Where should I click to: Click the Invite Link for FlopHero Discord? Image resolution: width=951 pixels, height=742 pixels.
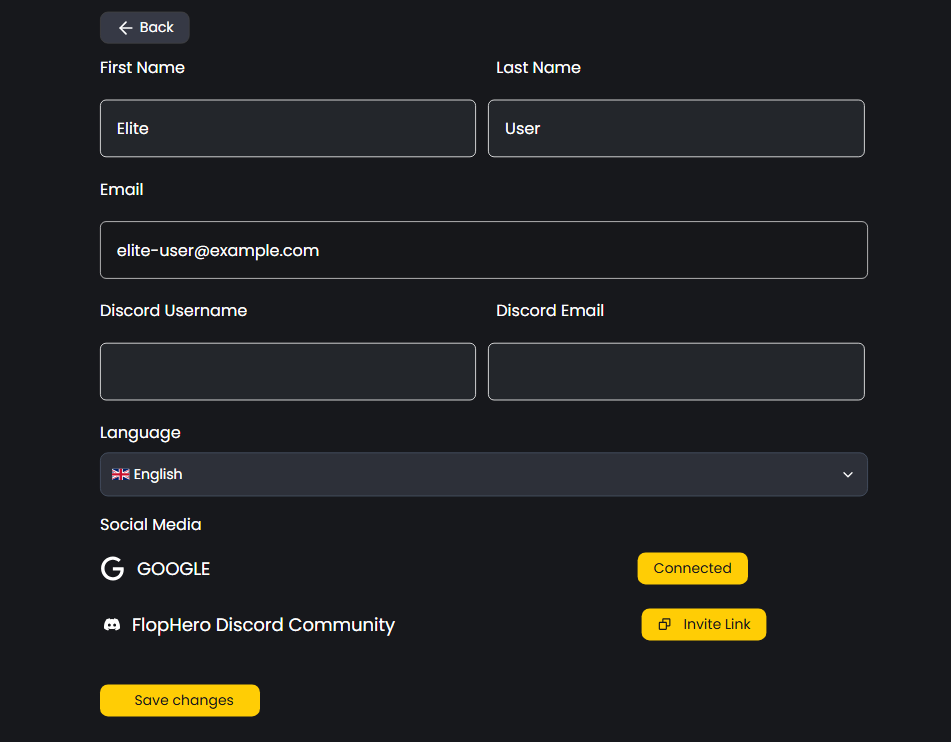click(x=703, y=624)
